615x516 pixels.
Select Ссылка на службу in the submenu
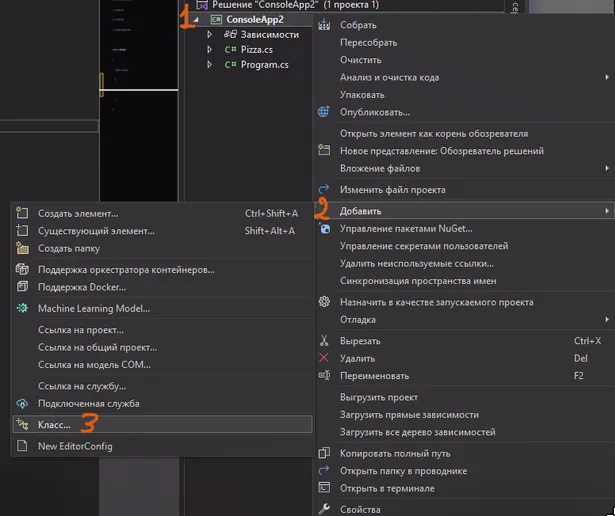(x=82, y=386)
